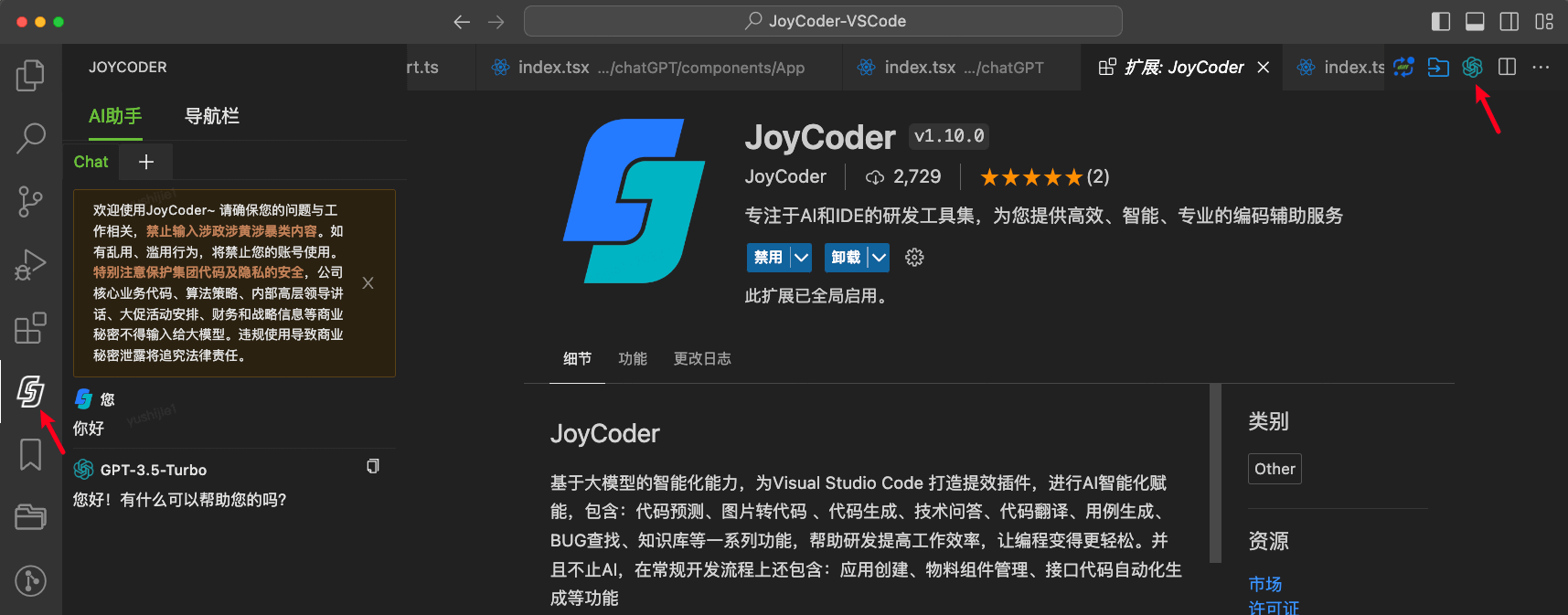Click the large JoyCoder extension logo
The height and width of the screenshot is (615, 1568).
635,201
